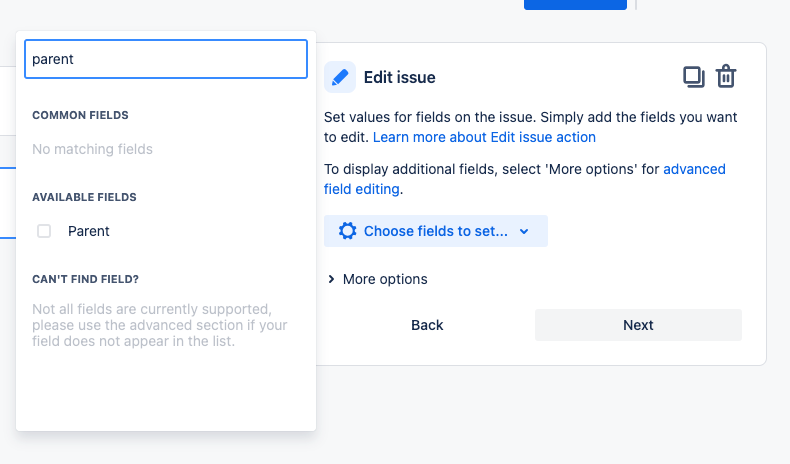790x464 pixels.
Task: Select the Parent field label
Action: (x=89, y=231)
